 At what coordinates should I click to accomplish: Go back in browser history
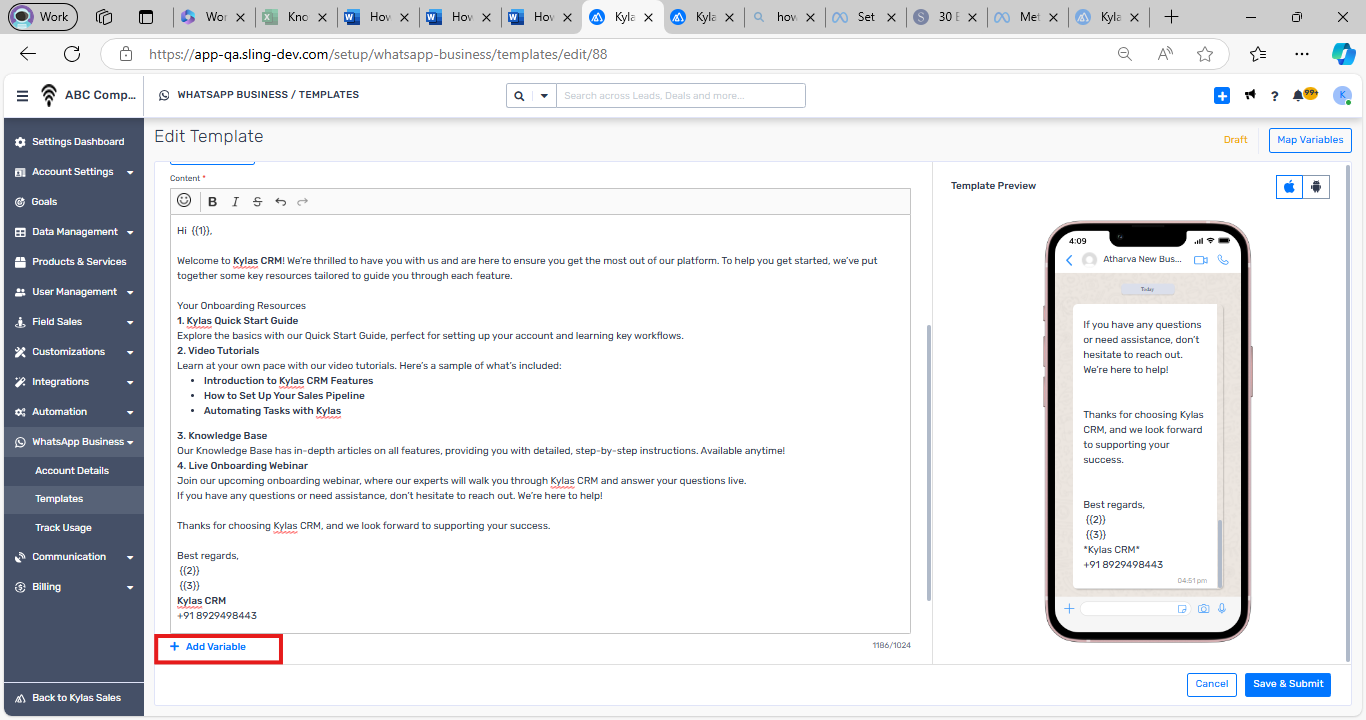pyautogui.click(x=28, y=54)
